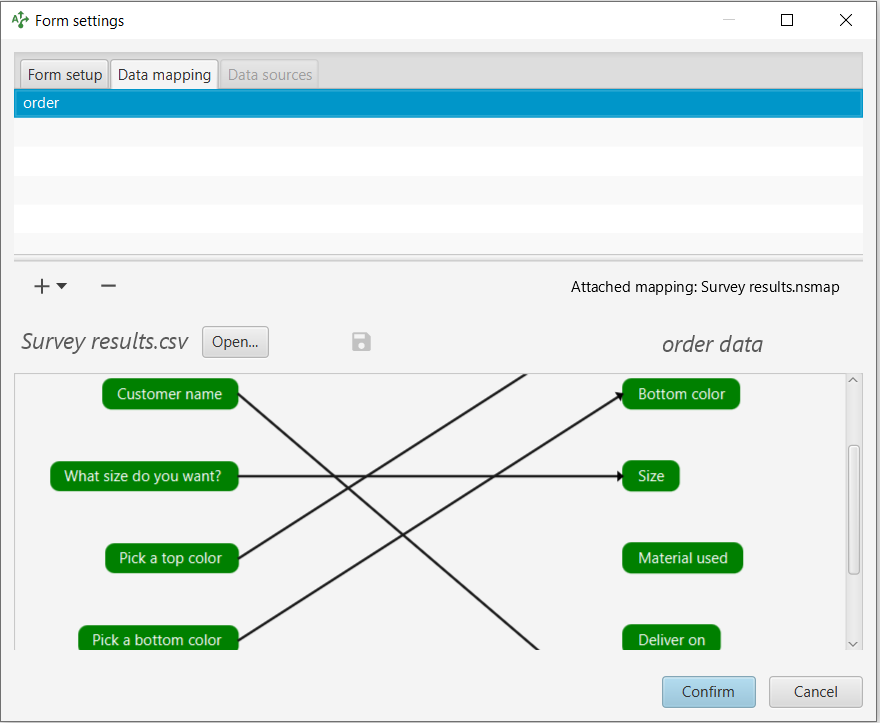Select the Bottom color target node

tap(681, 394)
